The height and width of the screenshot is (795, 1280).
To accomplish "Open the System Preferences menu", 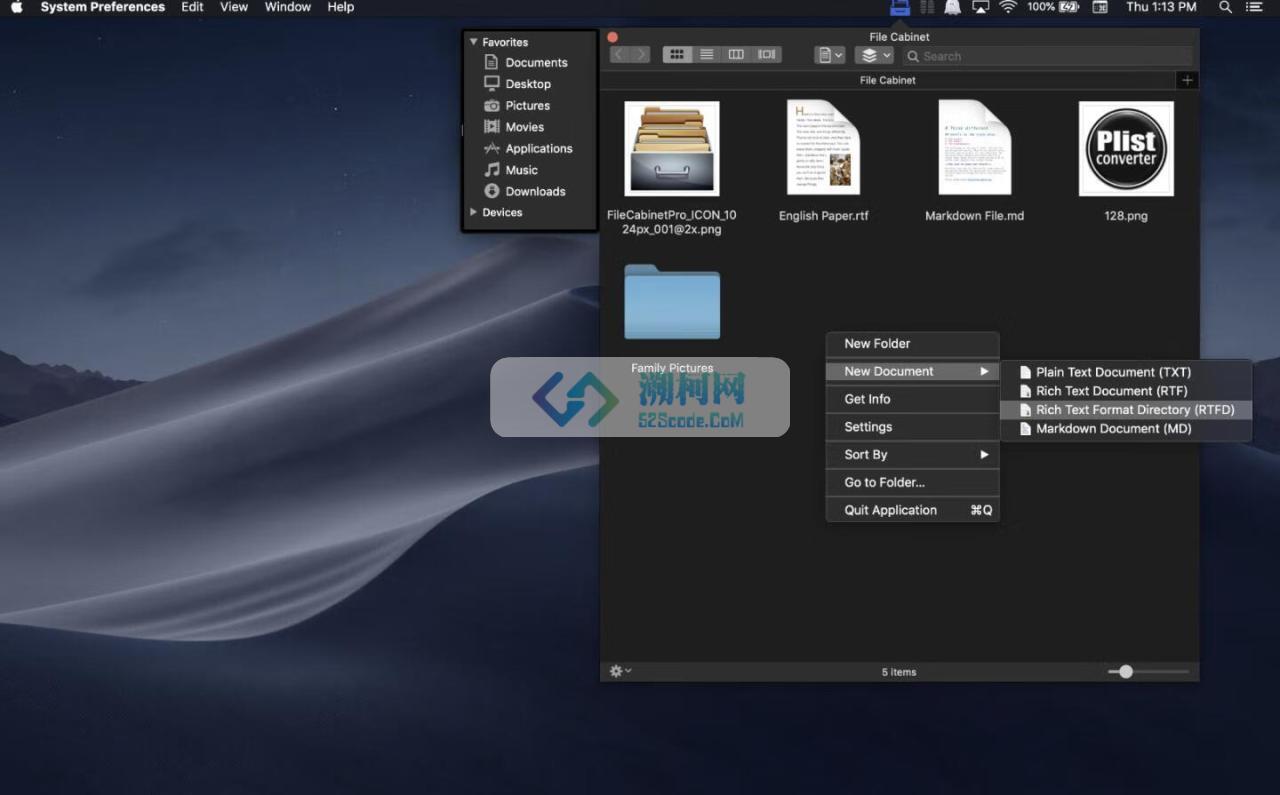I will [x=103, y=7].
